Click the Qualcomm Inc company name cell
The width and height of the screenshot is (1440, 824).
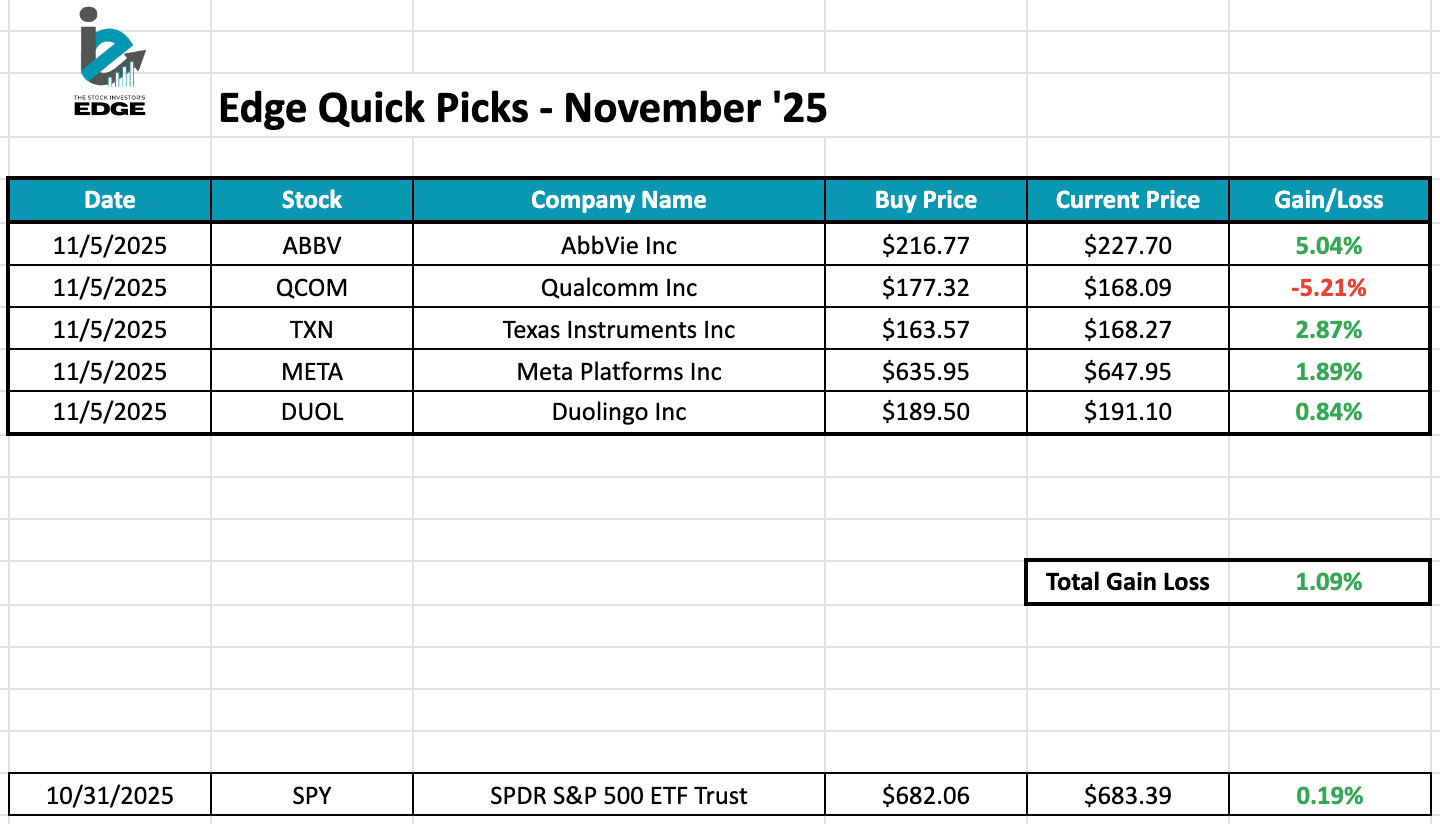tap(618, 288)
